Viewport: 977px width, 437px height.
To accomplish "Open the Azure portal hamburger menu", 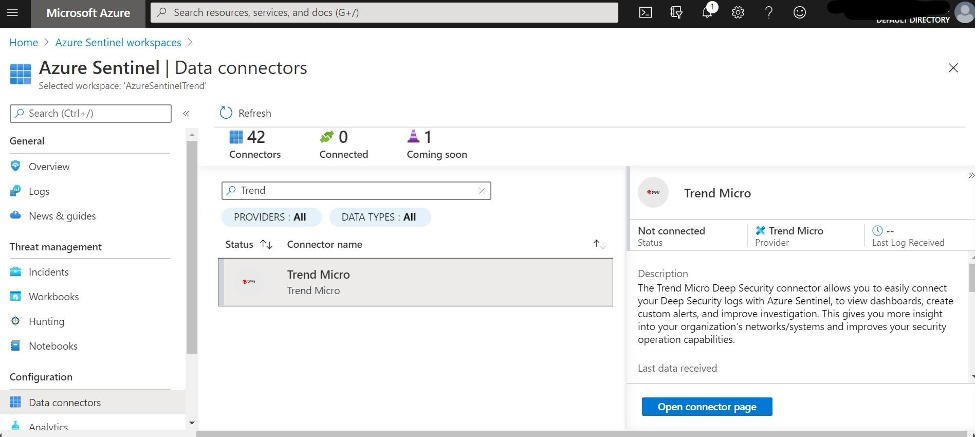I will (12, 12).
